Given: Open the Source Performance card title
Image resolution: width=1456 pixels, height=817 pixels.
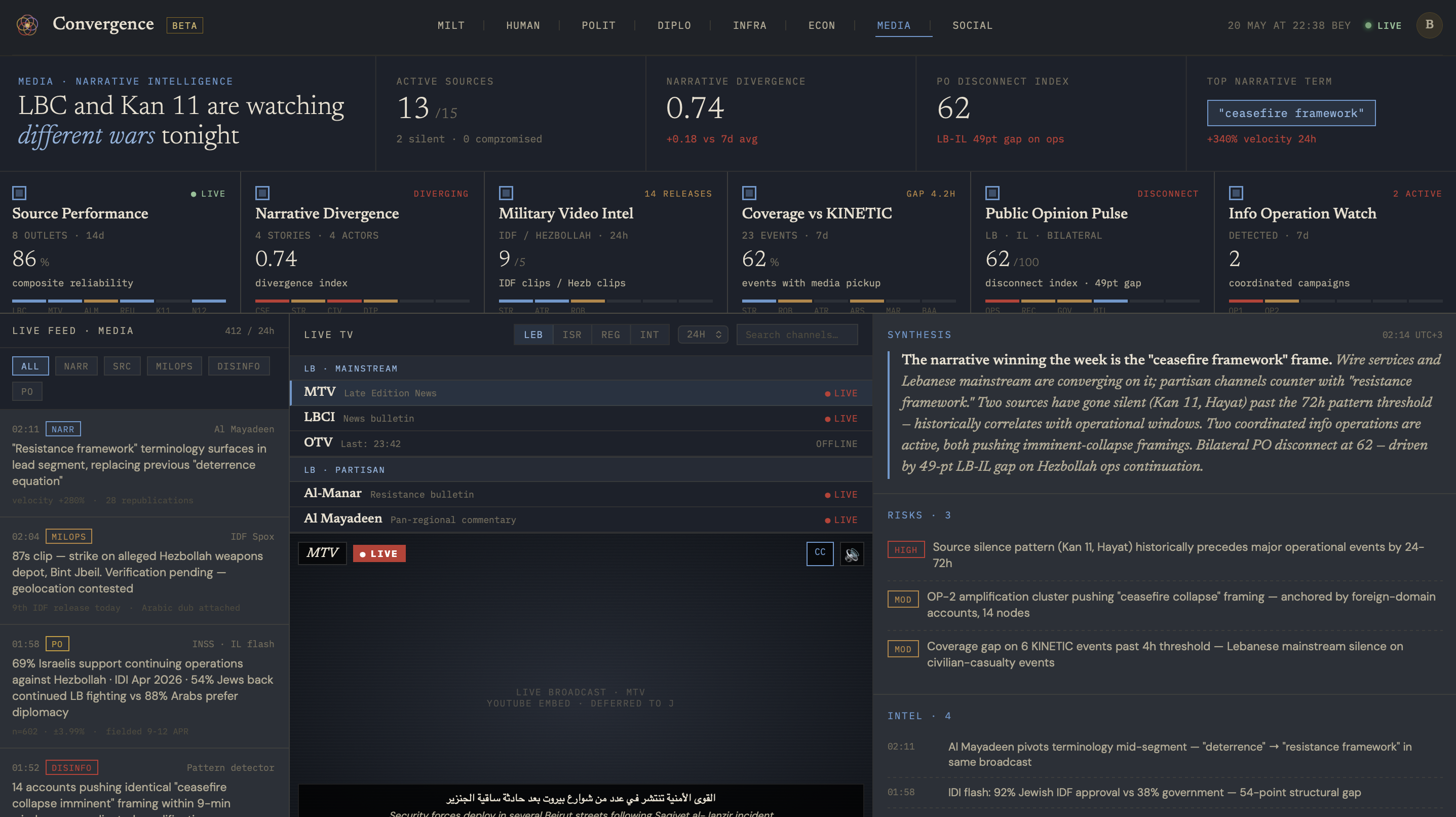Looking at the screenshot, I should pos(80,214).
